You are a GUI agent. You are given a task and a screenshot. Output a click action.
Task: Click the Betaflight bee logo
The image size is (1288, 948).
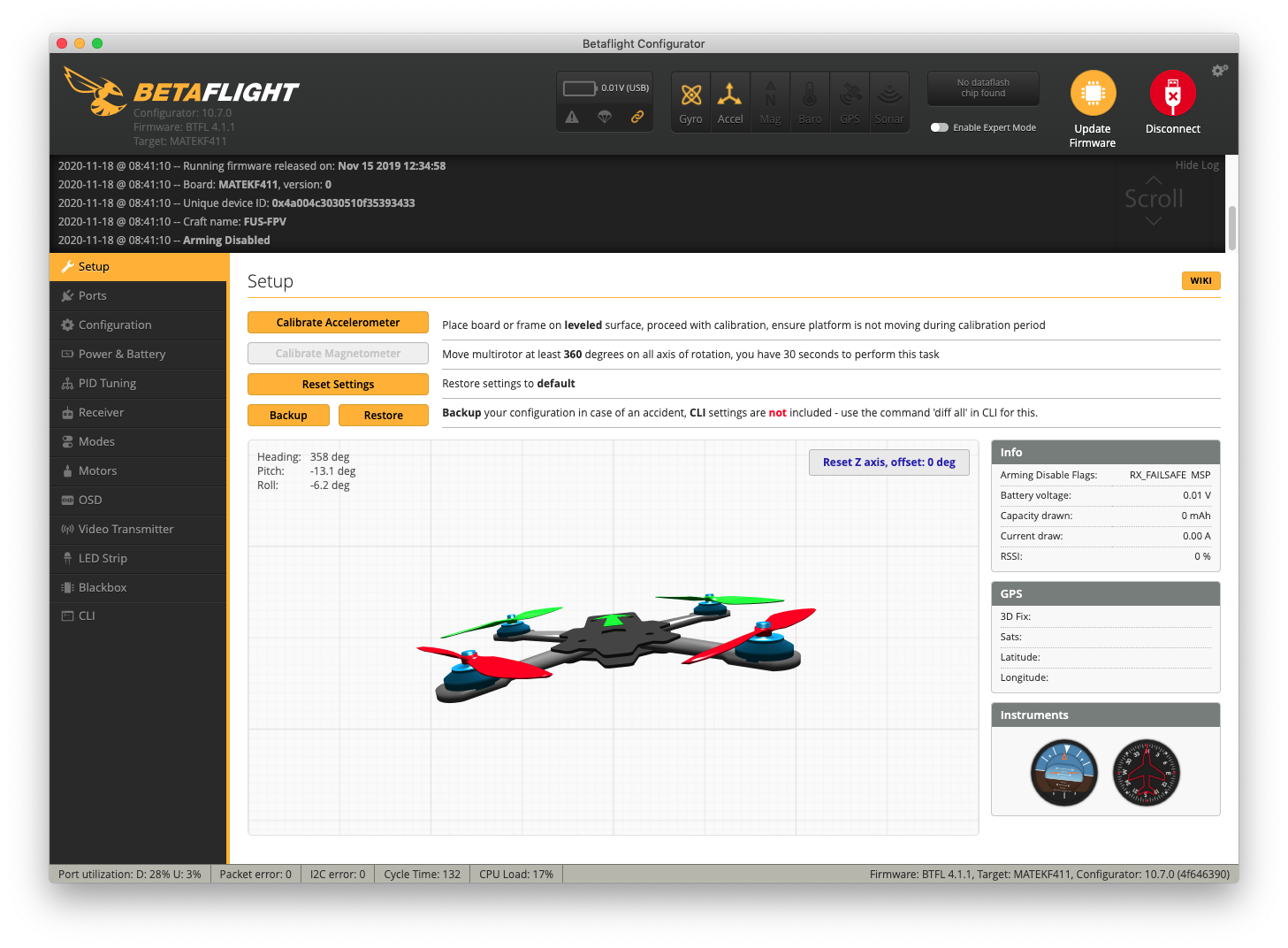point(95,91)
